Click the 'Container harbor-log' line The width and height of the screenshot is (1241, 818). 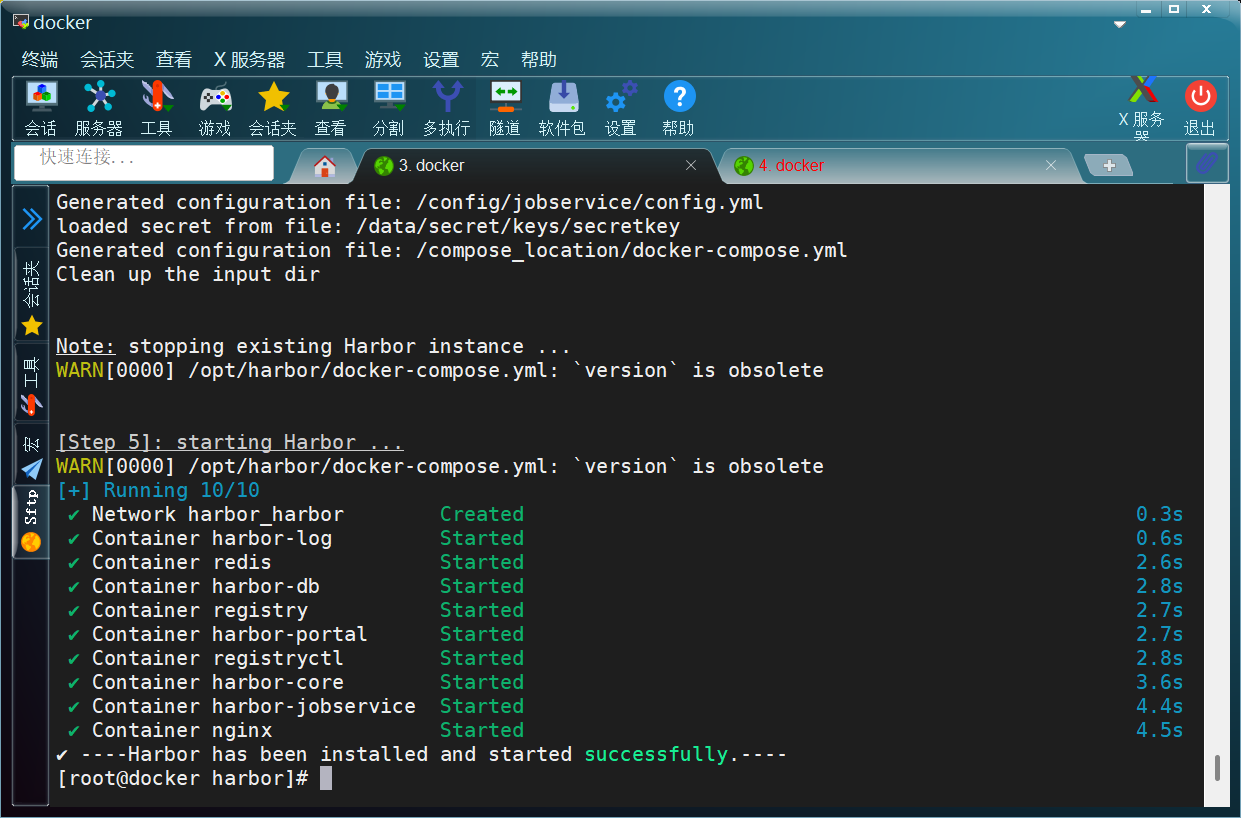[x=620, y=538]
